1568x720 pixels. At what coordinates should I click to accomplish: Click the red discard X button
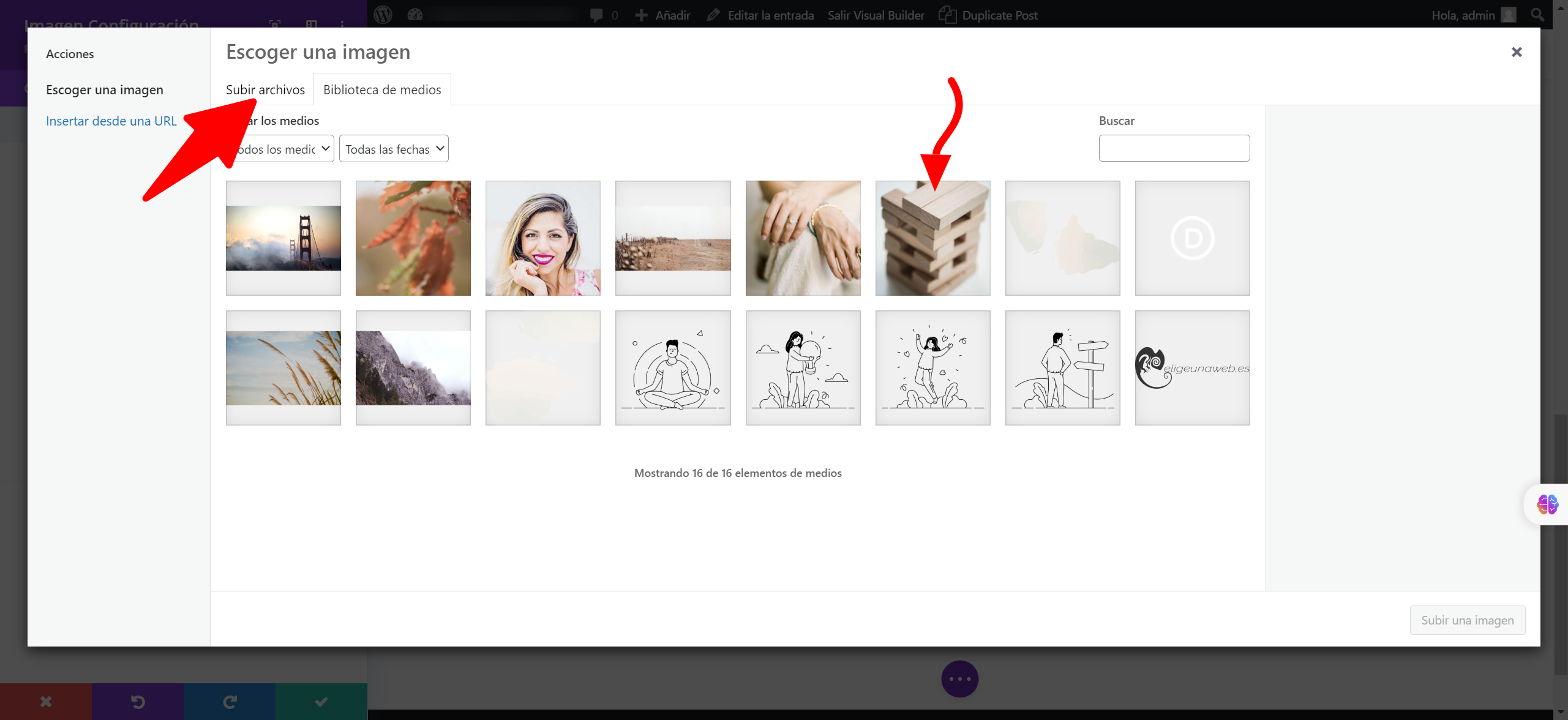pyautogui.click(x=46, y=702)
